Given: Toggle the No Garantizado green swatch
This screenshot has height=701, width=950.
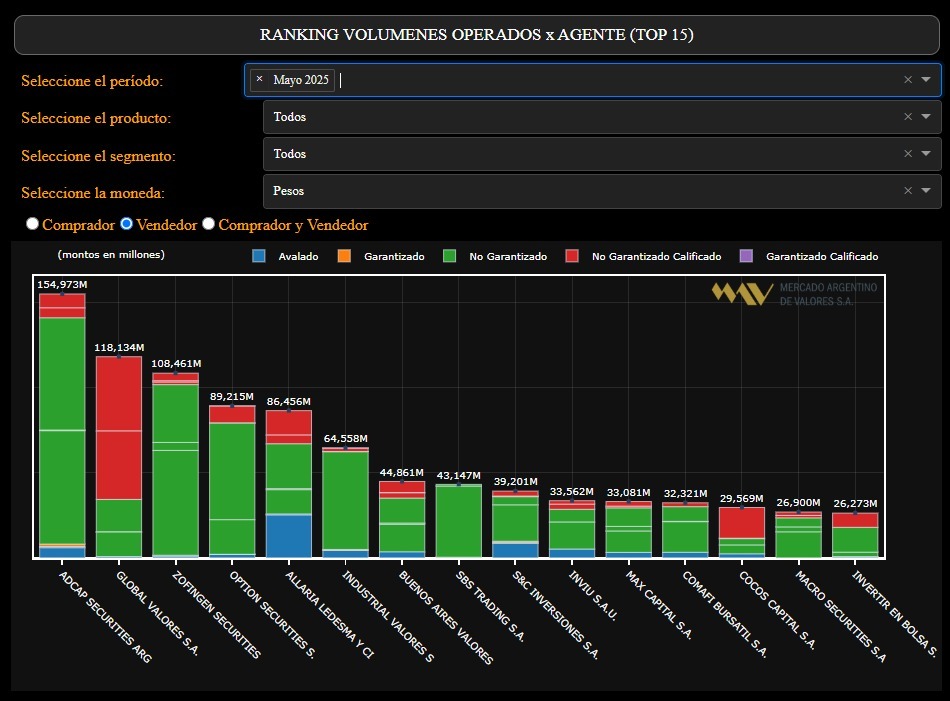Looking at the screenshot, I should pyautogui.click(x=450, y=256).
